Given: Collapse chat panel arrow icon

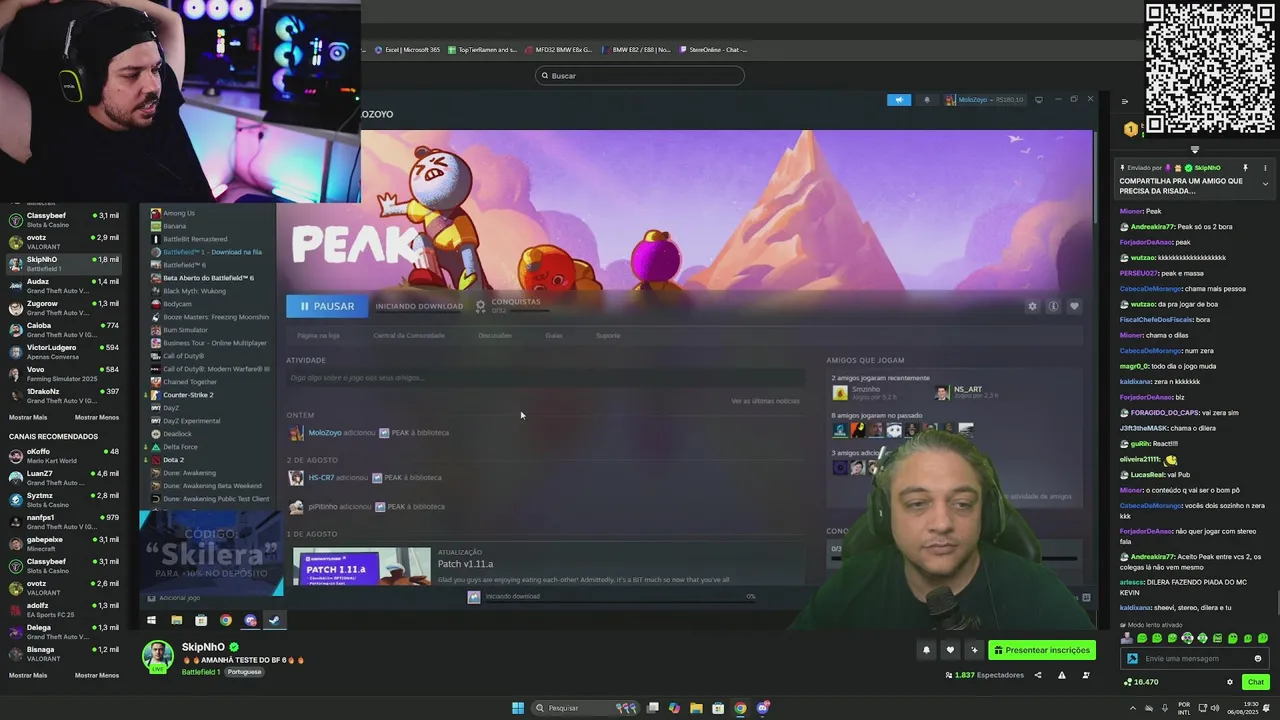Looking at the screenshot, I should 1125,101.
